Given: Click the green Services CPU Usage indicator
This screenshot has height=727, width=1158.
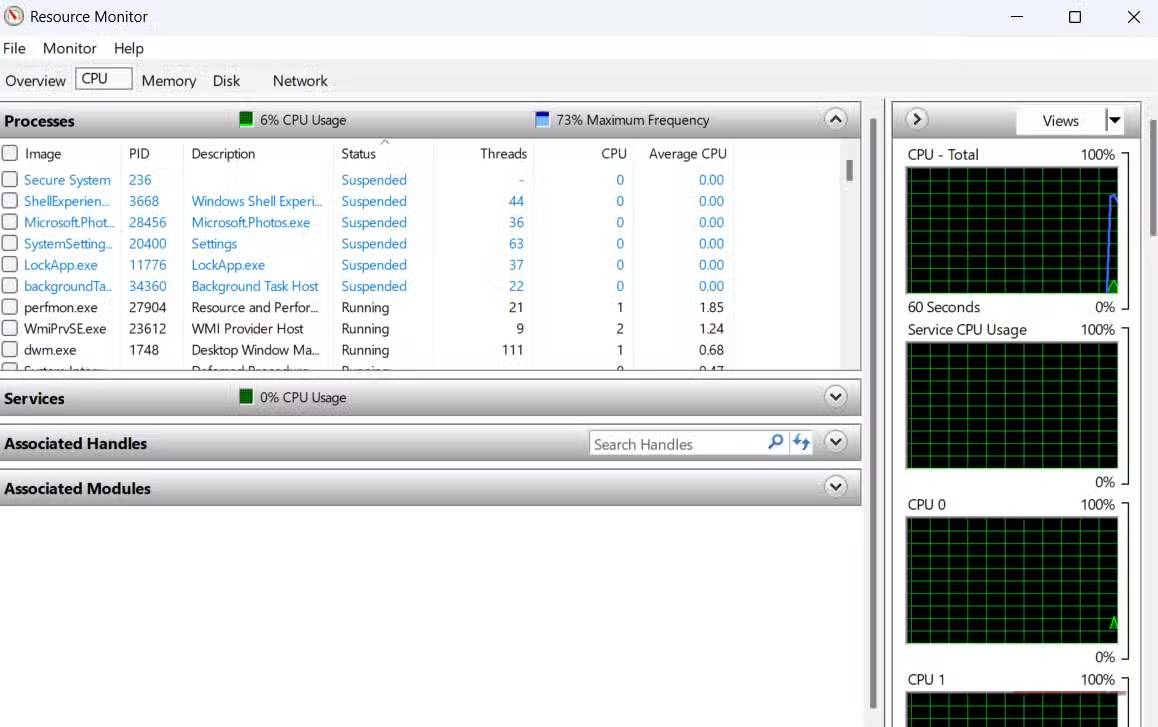Looking at the screenshot, I should [246, 397].
